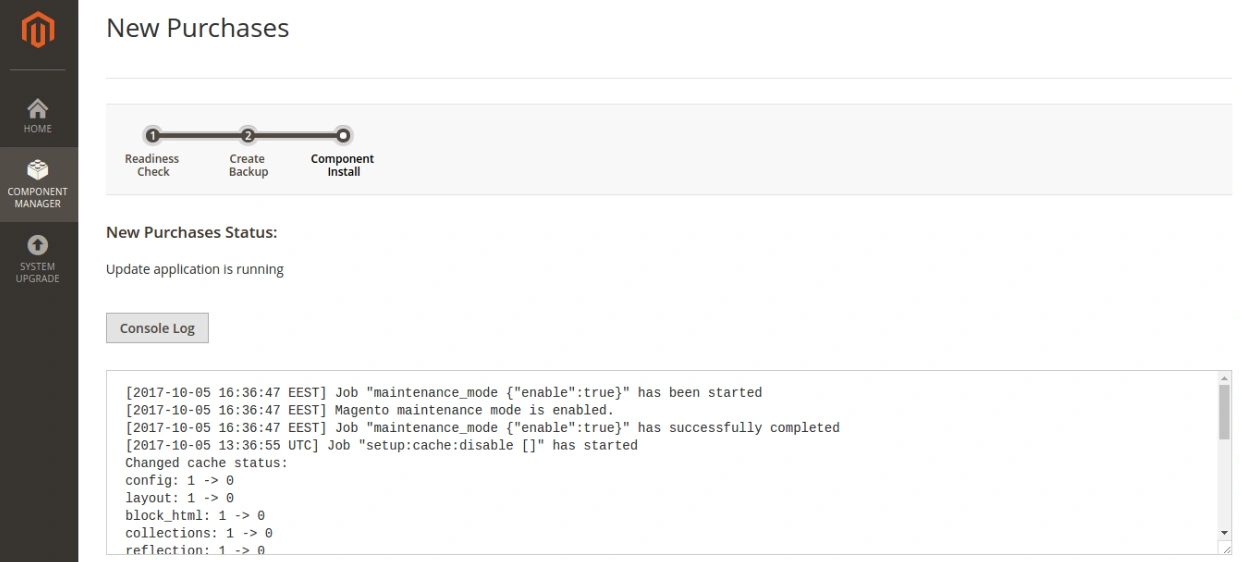
Task: Click the Magento logo in sidebar
Action: coord(38,31)
